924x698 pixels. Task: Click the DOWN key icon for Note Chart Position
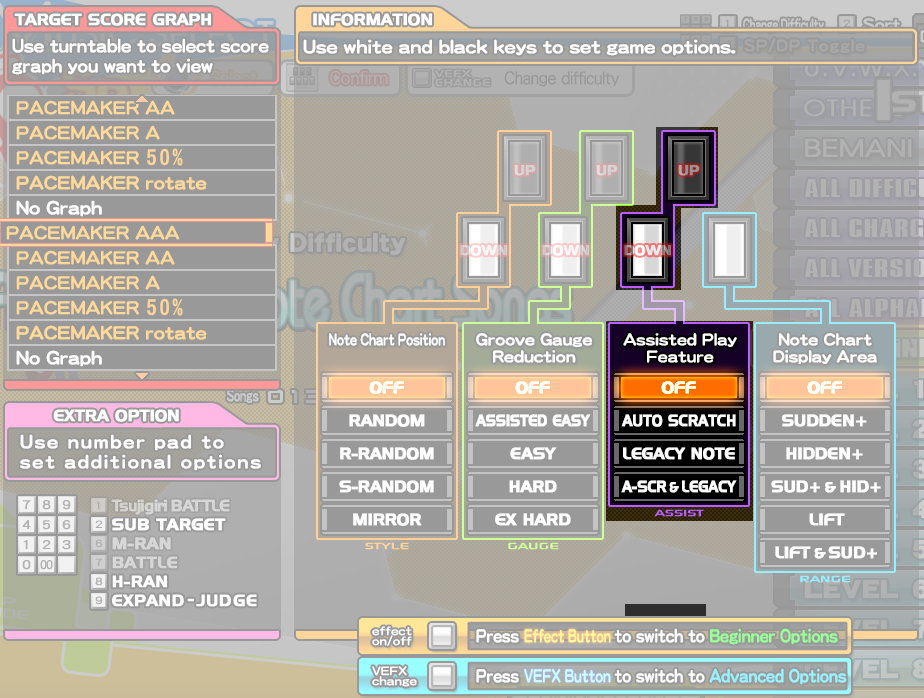(484, 249)
